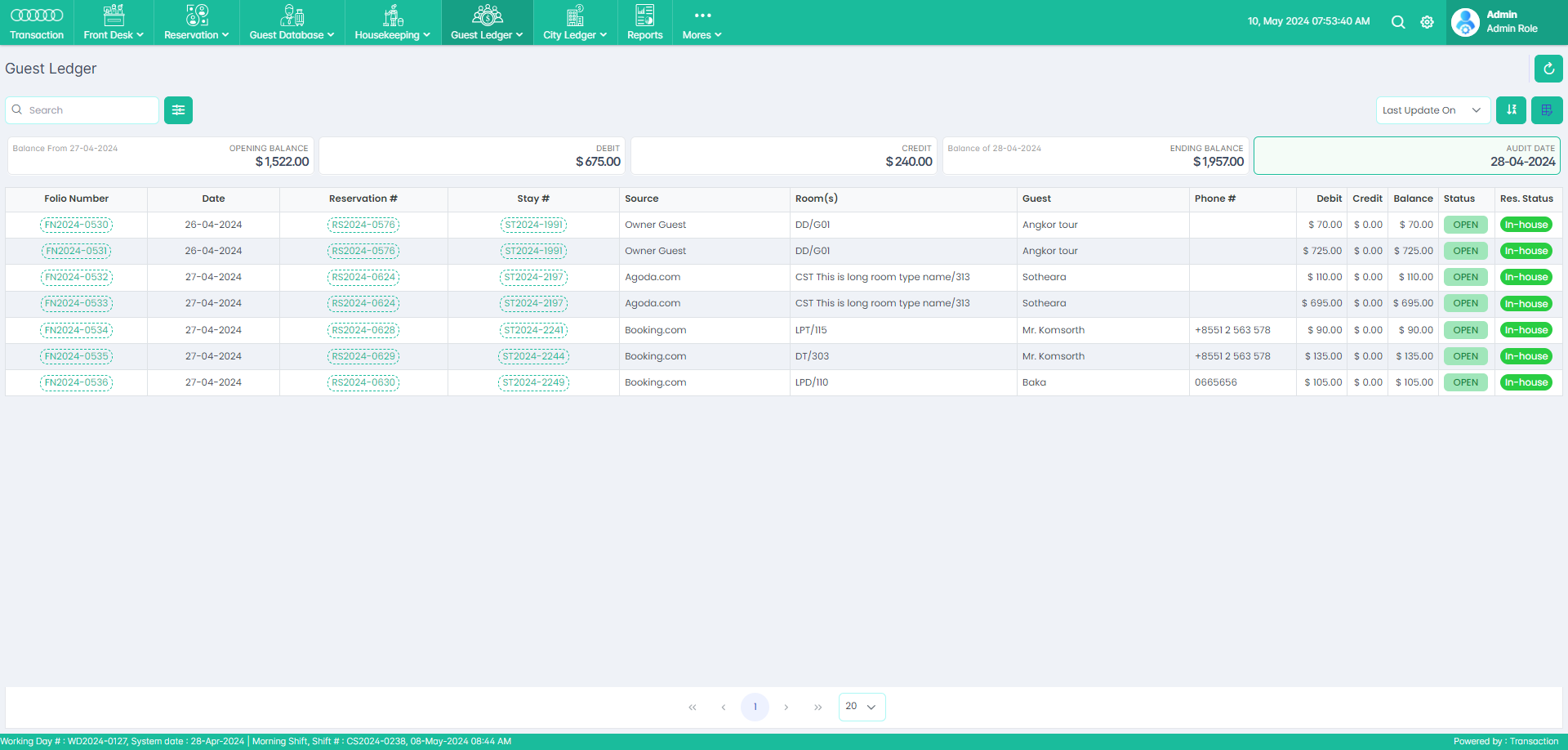This screenshot has width=1568, height=750.
Task: Go to first page arrow
Action: coord(693,708)
